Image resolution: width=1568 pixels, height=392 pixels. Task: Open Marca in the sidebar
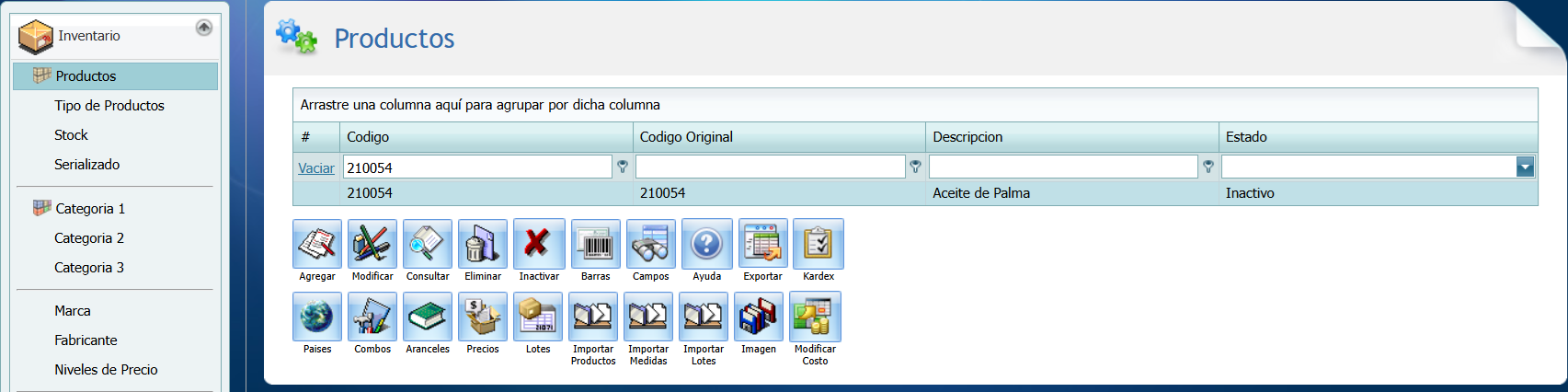point(73,311)
